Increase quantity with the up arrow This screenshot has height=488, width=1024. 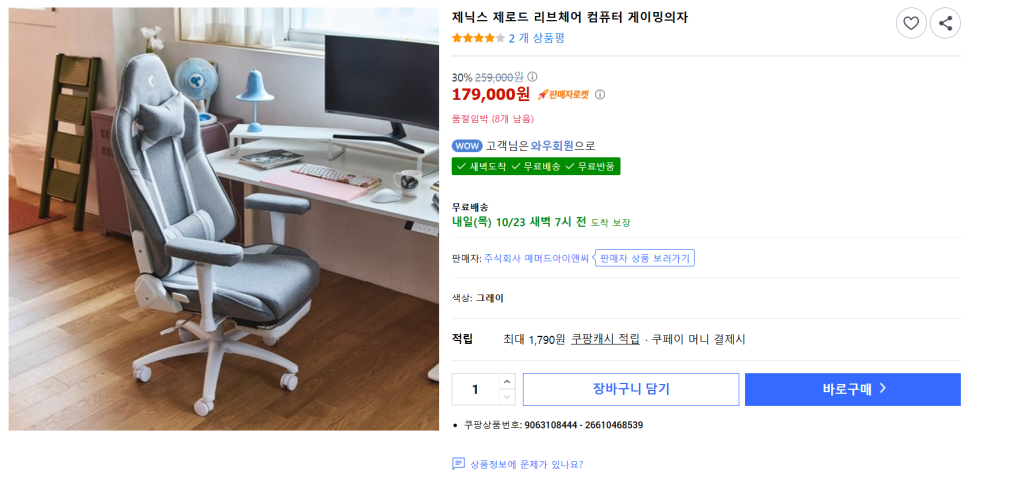[x=507, y=382]
